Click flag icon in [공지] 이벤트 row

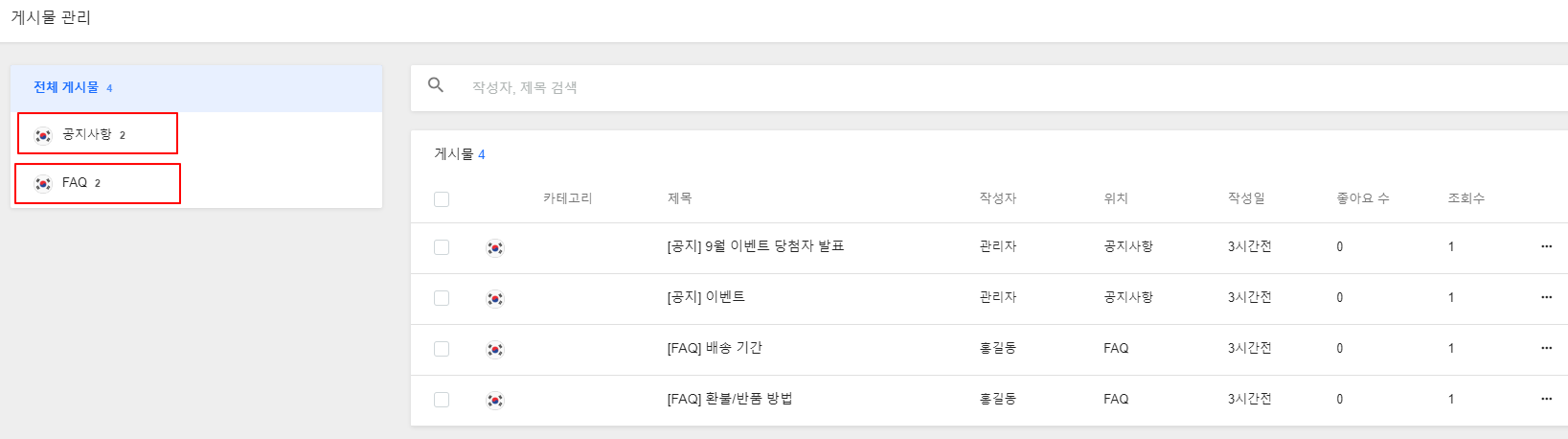tap(495, 298)
